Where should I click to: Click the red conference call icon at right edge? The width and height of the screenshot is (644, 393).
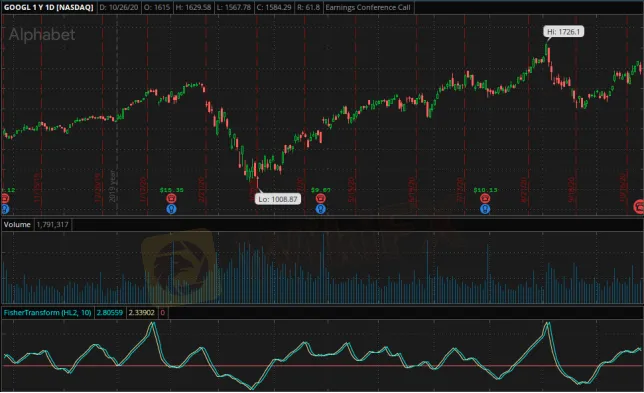tap(639, 207)
